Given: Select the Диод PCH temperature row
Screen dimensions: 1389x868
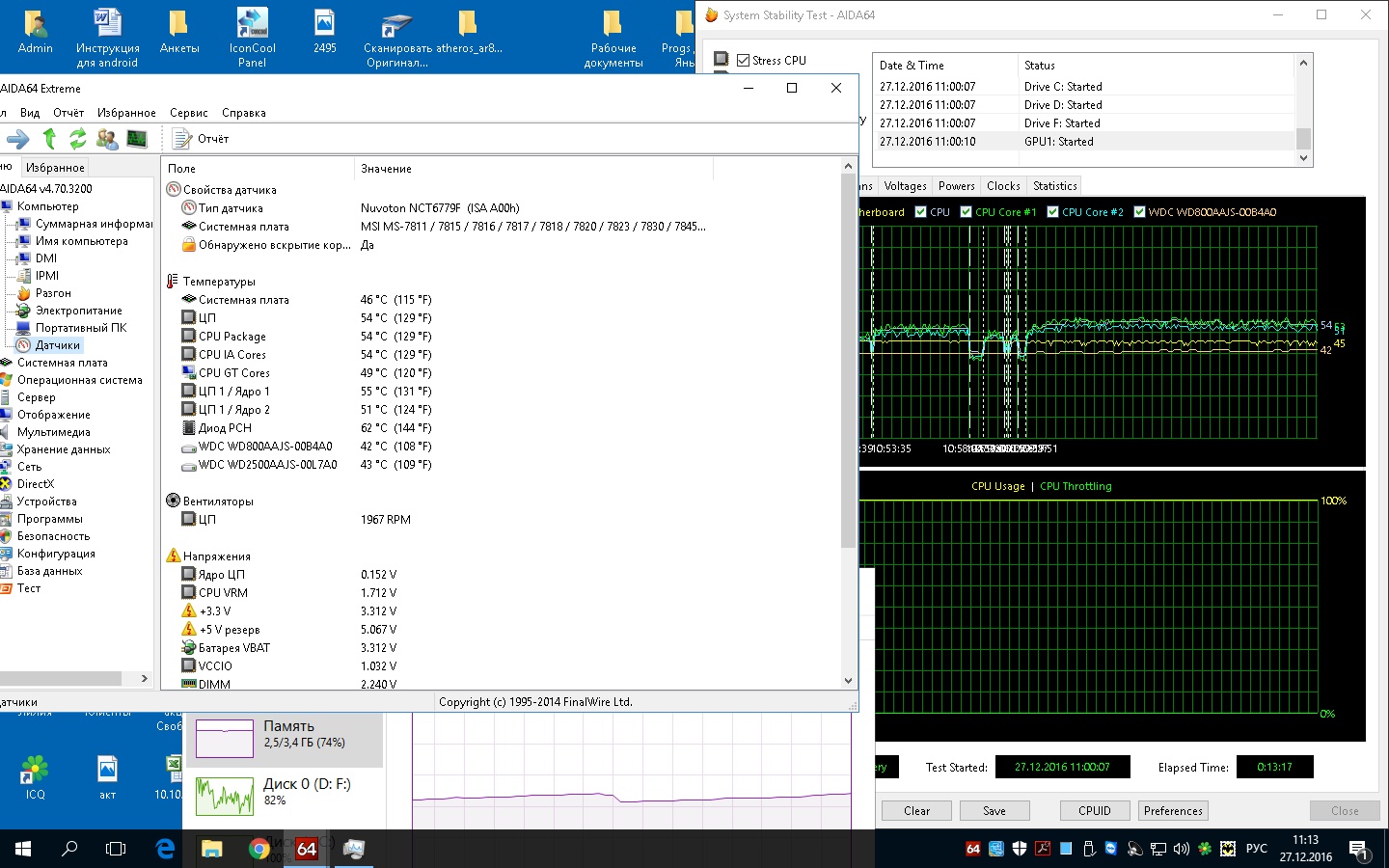Looking at the screenshot, I should tap(502, 428).
